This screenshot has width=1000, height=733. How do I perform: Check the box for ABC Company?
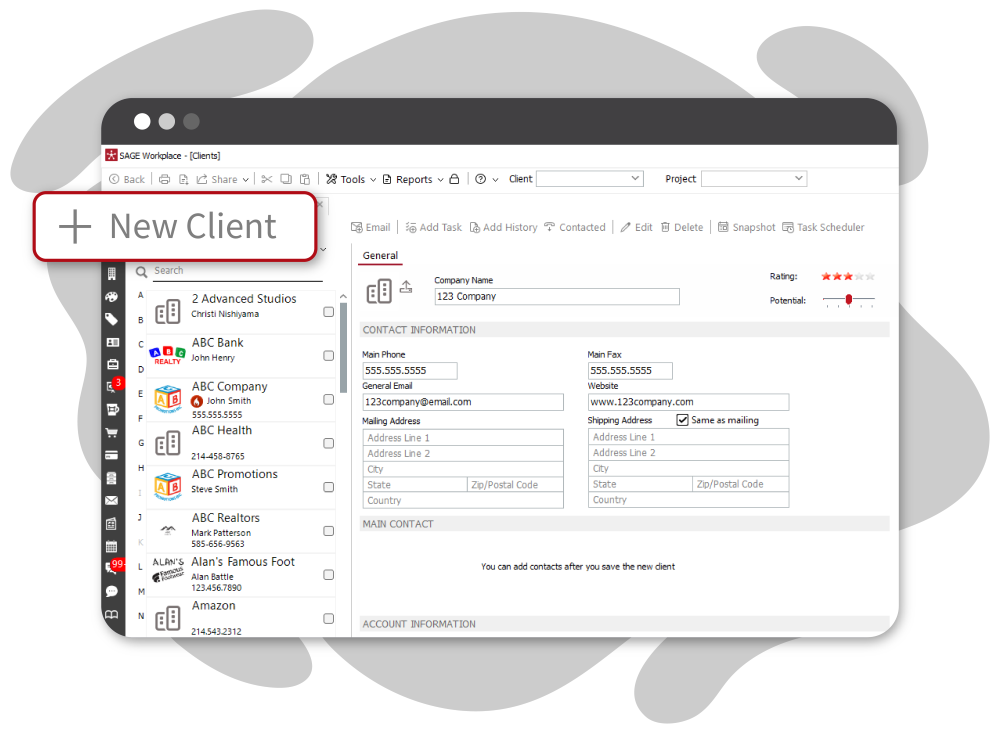328,399
